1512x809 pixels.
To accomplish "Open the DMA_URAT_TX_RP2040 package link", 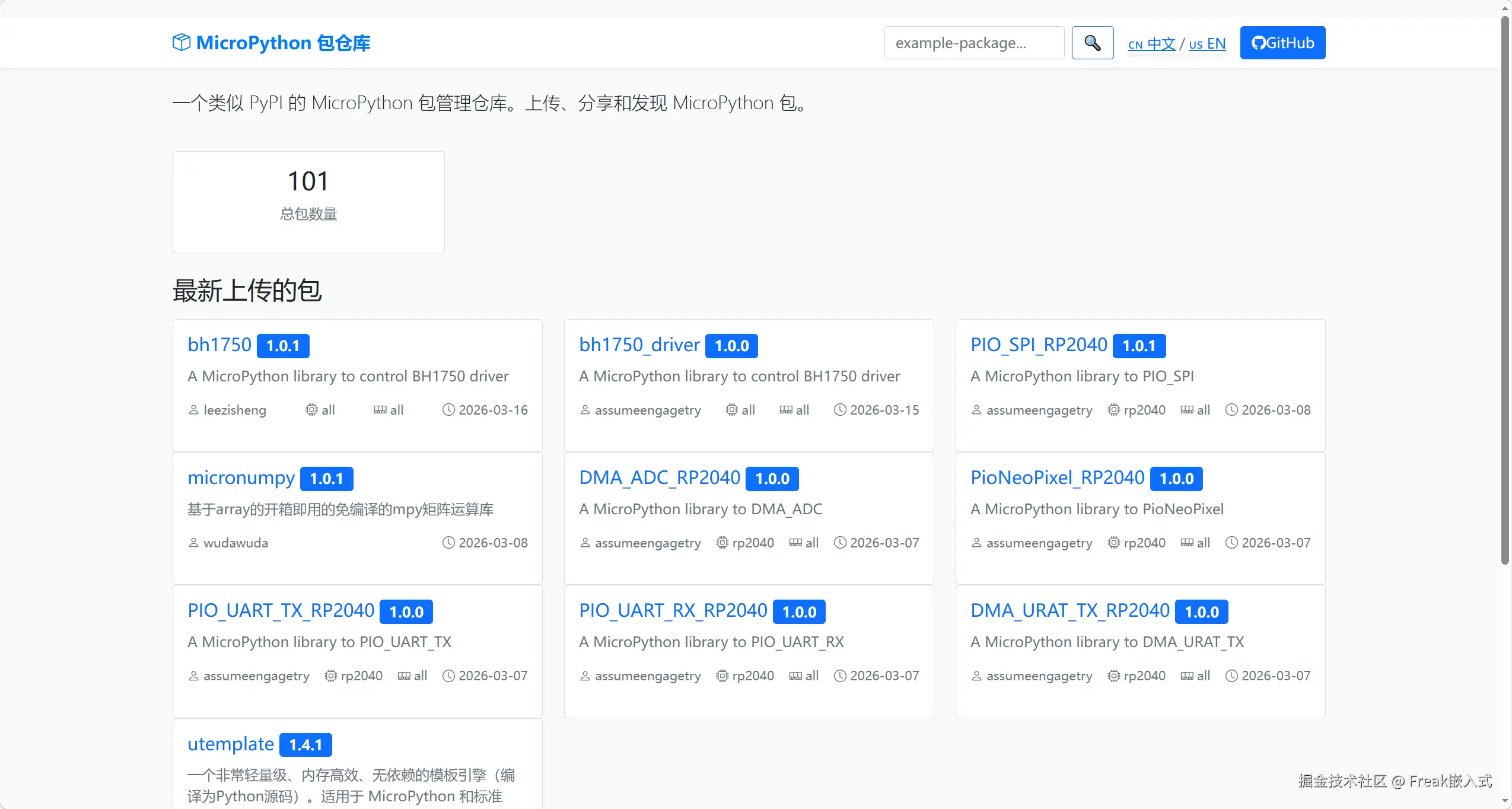I will click(1069, 610).
